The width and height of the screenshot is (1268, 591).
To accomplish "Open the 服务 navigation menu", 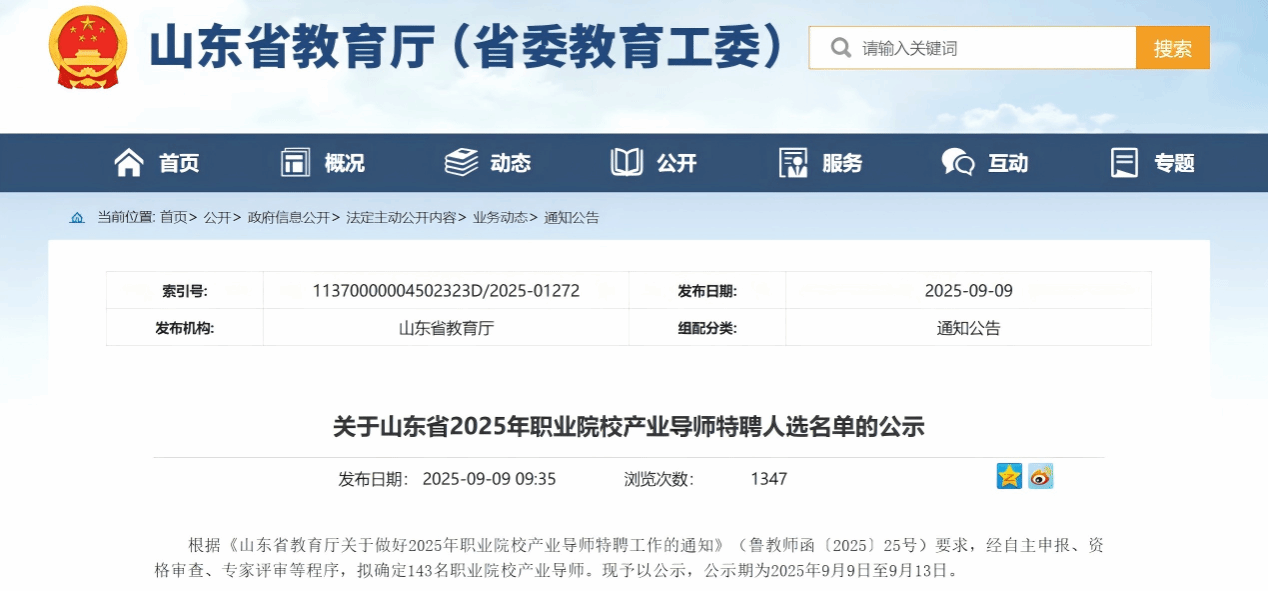I will pyautogui.click(x=842, y=163).
